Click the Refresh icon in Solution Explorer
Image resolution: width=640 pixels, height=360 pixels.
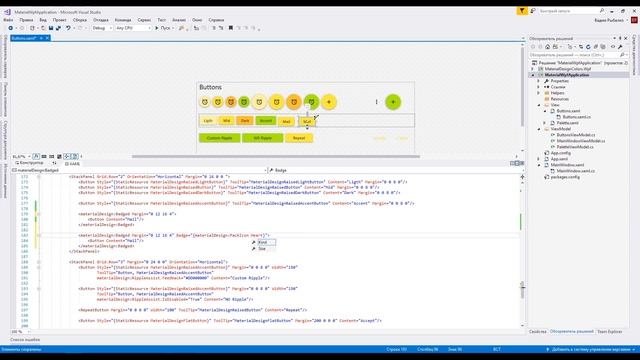click(588, 47)
